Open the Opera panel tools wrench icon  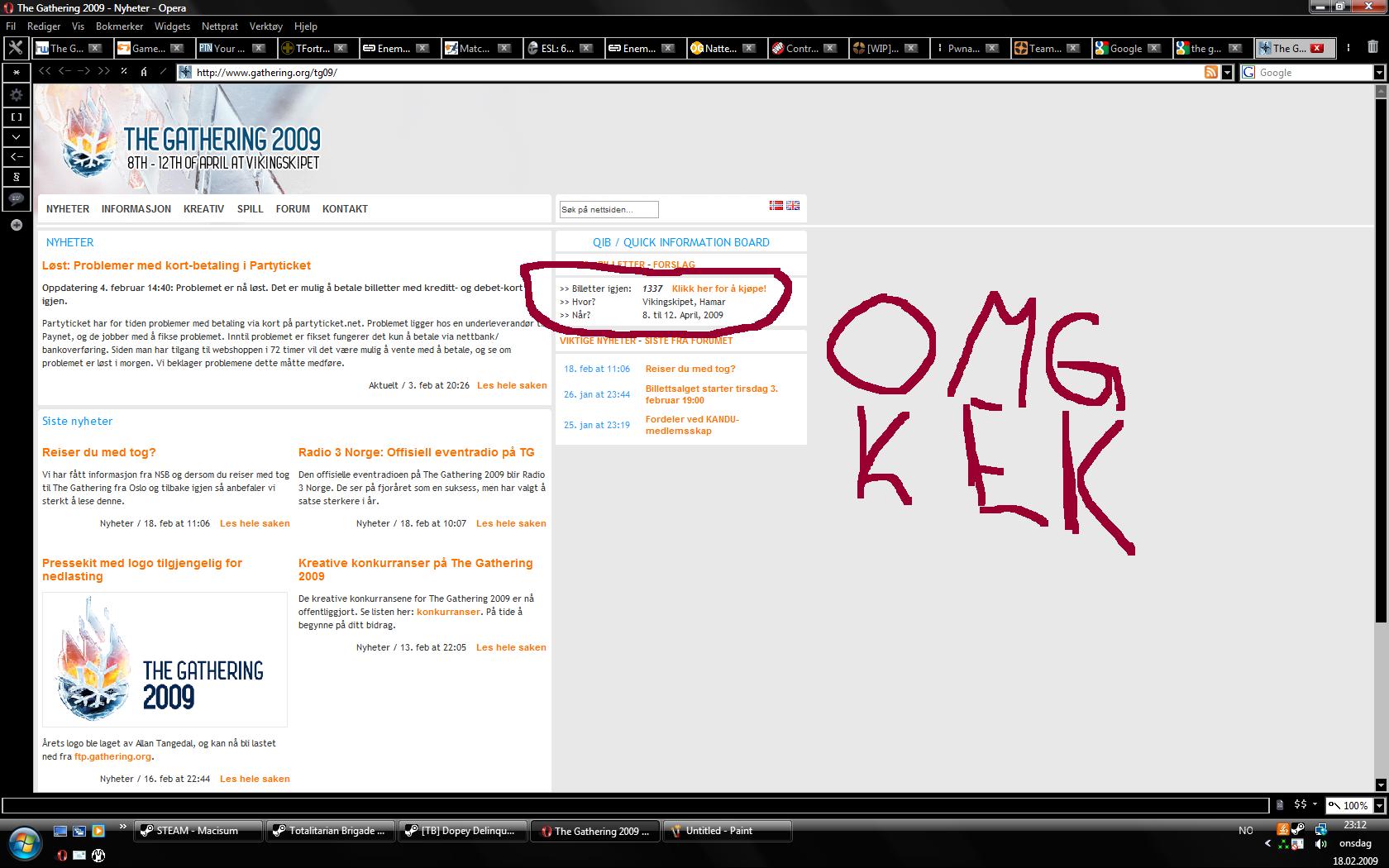coord(16,48)
